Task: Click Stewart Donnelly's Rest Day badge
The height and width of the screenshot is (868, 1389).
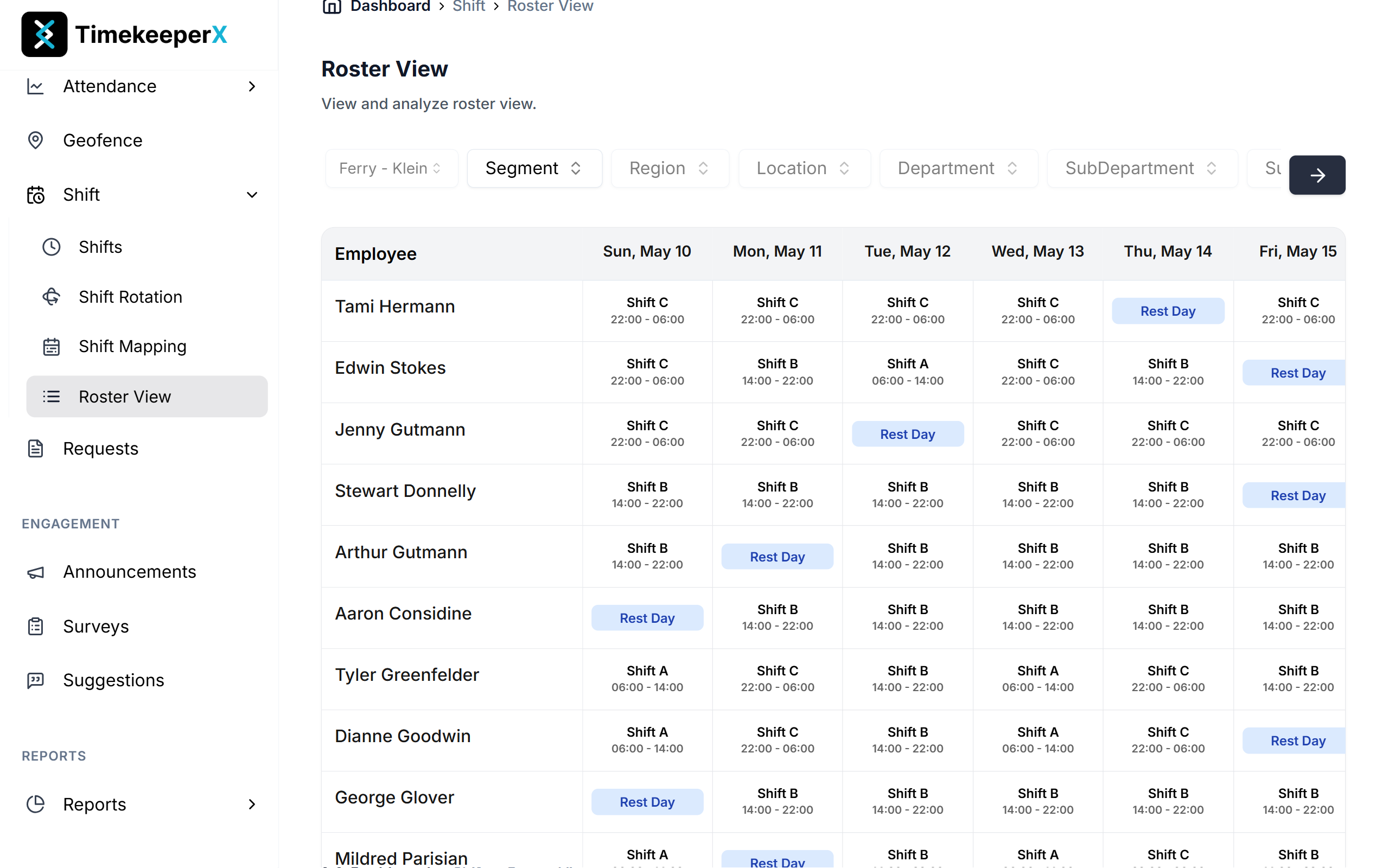Action: pyautogui.click(x=1294, y=495)
